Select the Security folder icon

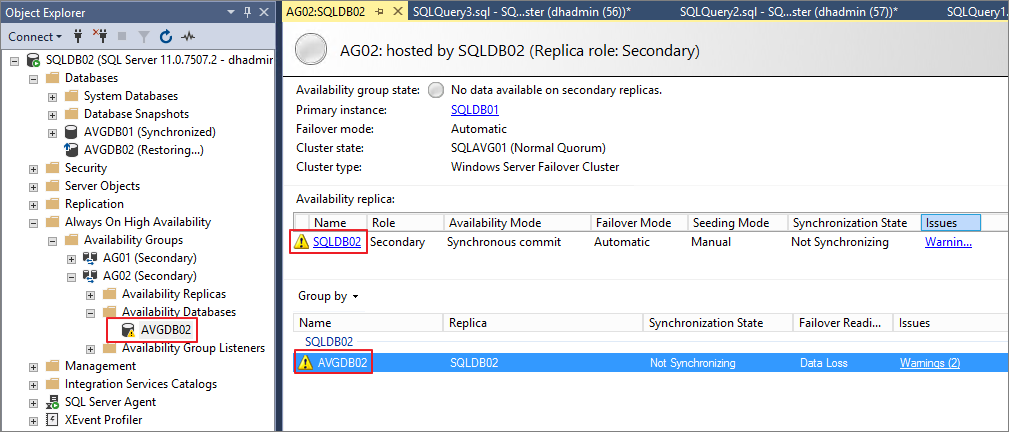pos(53,168)
